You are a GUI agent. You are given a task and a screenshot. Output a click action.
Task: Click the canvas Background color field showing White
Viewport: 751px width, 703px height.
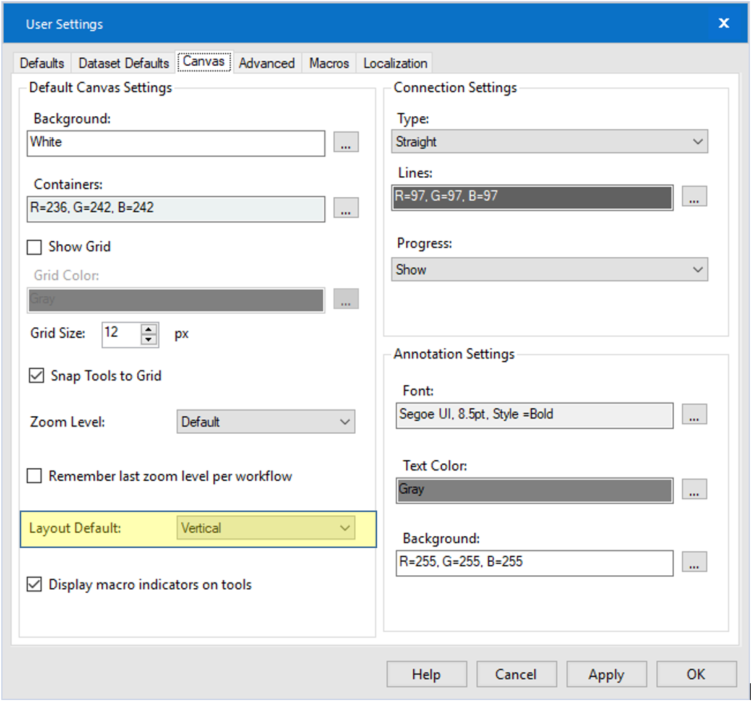click(x=176, y=143)
